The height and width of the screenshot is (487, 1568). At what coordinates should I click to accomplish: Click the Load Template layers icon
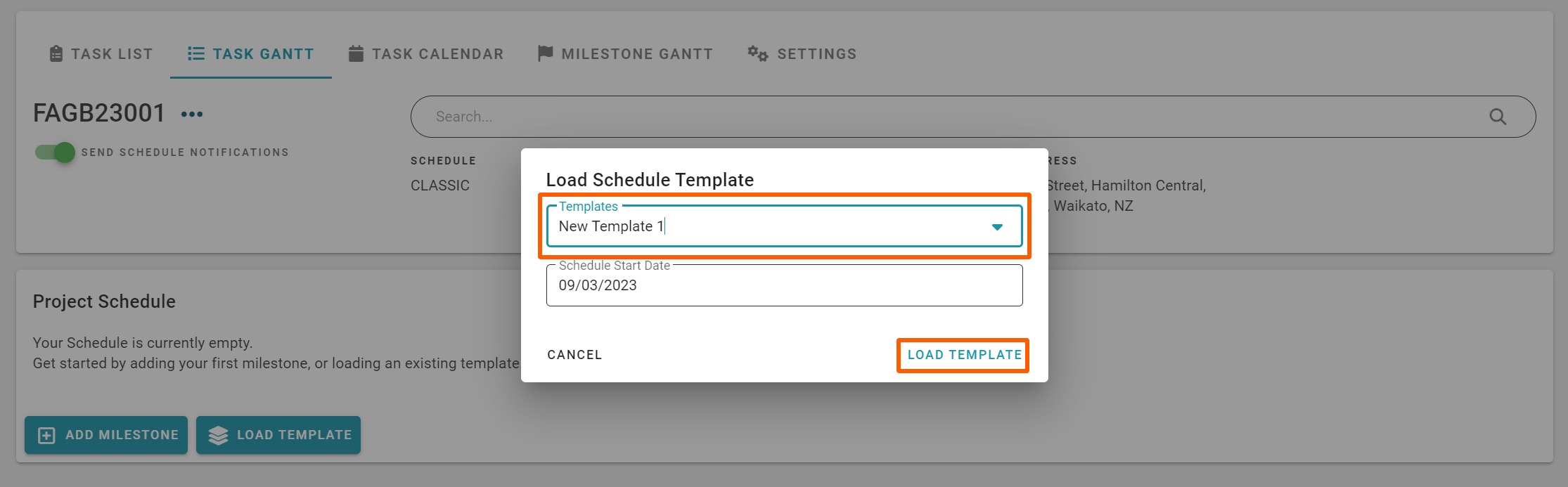point(219,436)
